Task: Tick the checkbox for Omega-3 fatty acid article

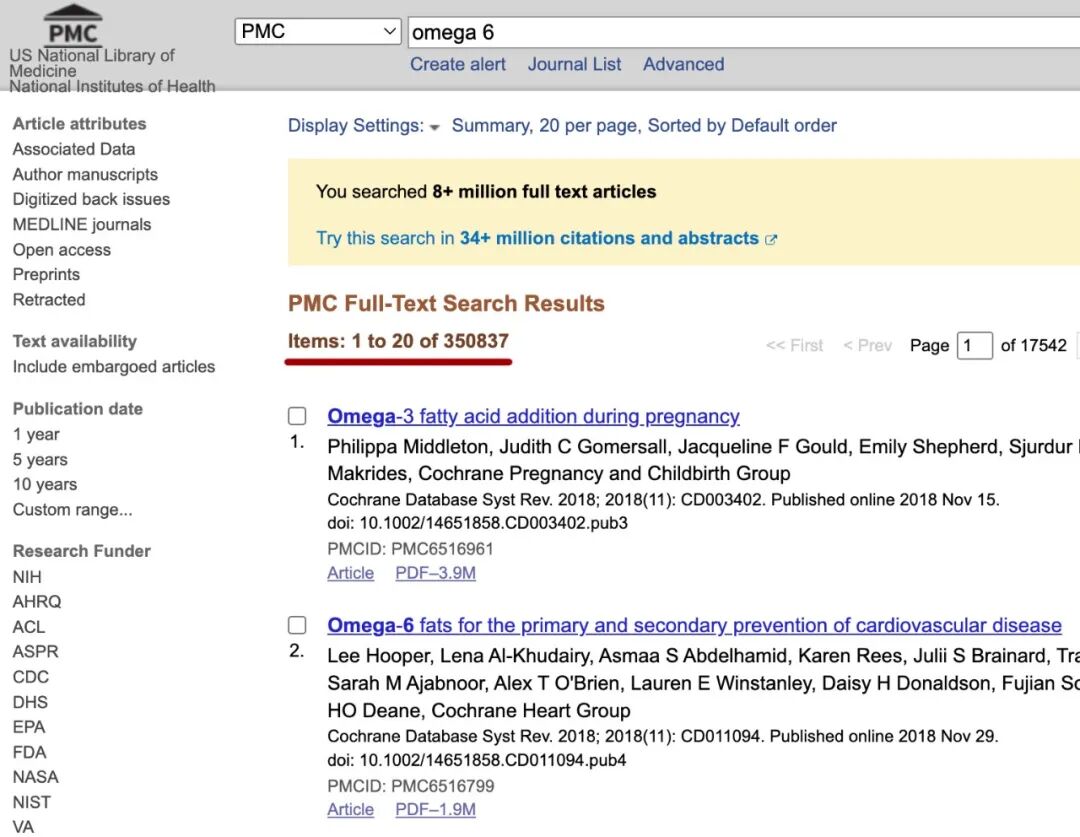Action: (297, 416)
